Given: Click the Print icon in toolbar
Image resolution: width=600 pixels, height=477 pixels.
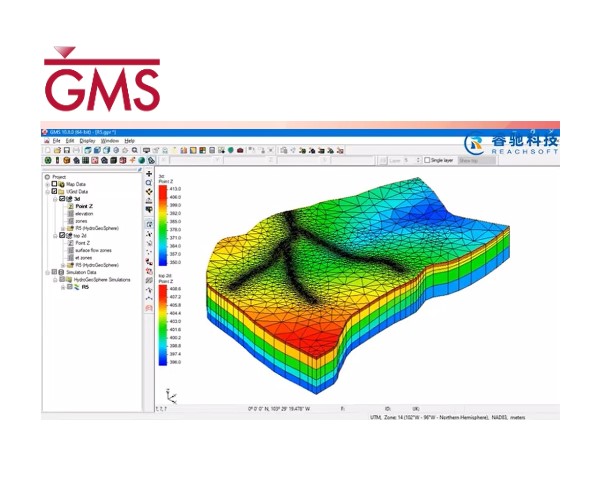Looking at the screenshot, I should coord(75,150).
